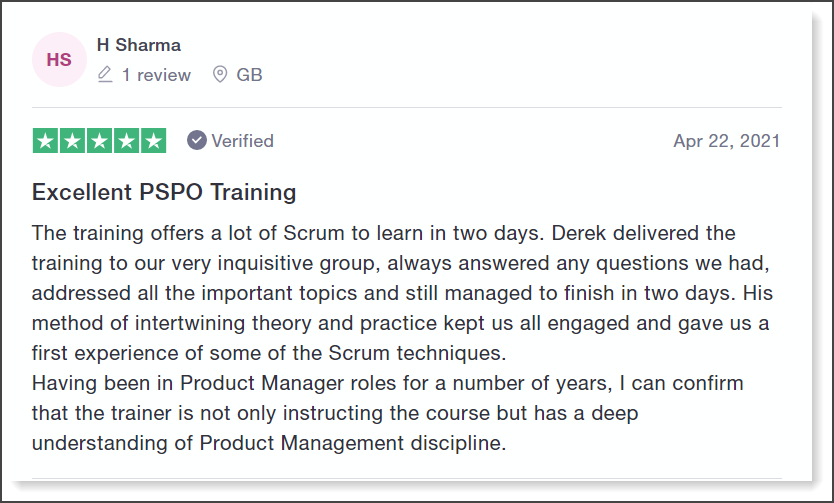
Task: Click the third green rating star
Action: click(99, 141)
